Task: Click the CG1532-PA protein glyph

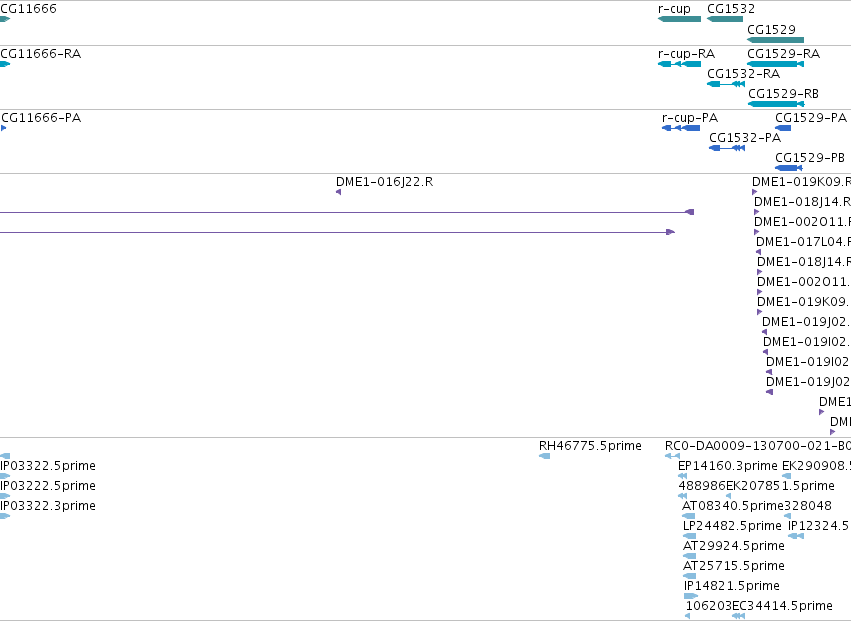Action: tap(727, 148)
